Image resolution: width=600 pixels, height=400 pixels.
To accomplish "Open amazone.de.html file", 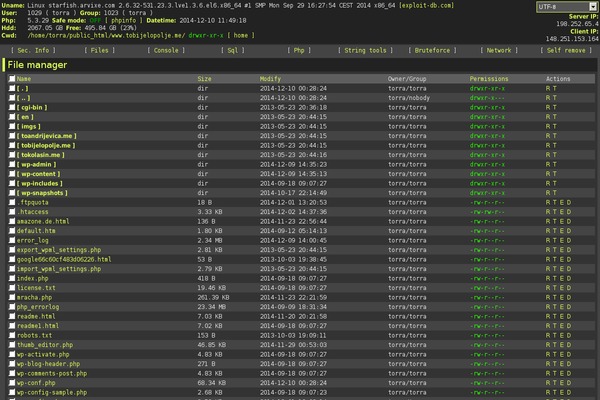I will coord(43,221).
